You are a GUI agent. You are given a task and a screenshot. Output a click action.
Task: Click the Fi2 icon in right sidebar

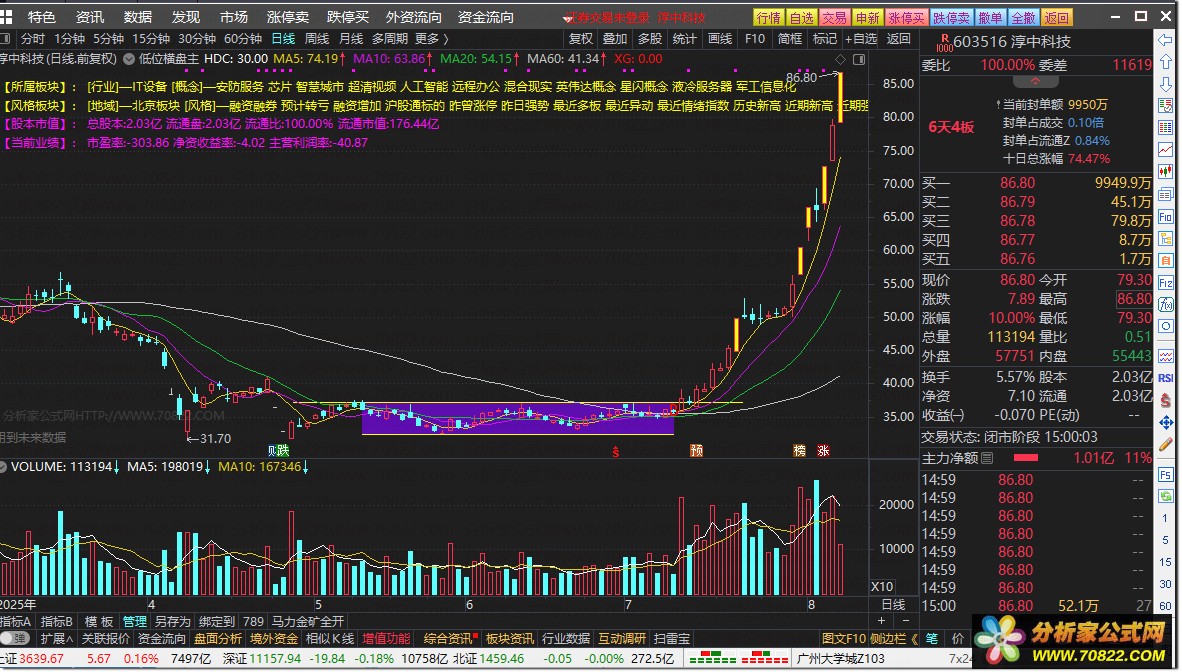click(1165, 283)
